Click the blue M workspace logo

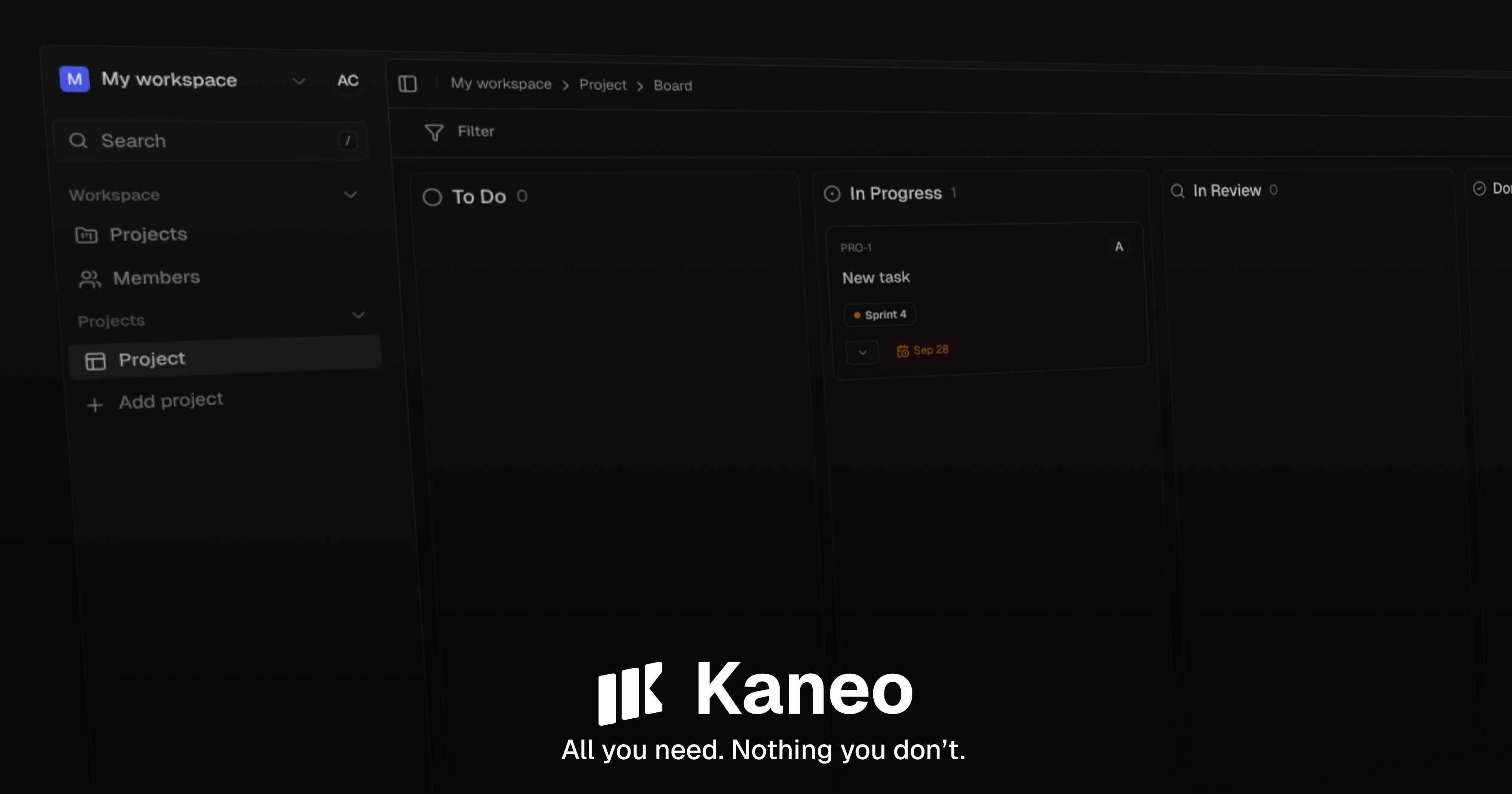point(75,79)
